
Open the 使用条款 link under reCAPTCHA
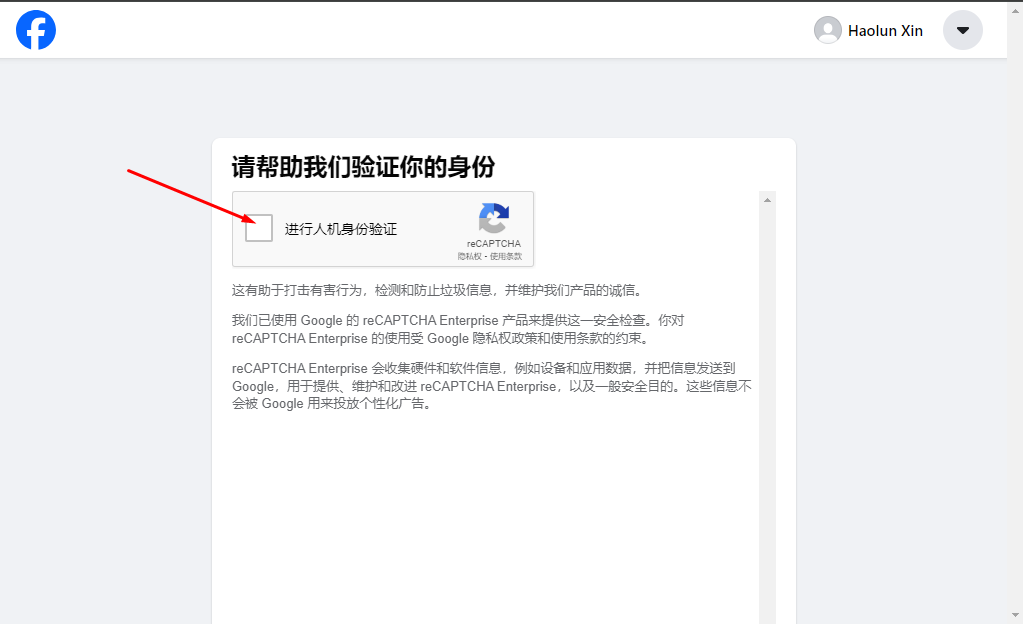pyautogui.click(x=506, y=257)
